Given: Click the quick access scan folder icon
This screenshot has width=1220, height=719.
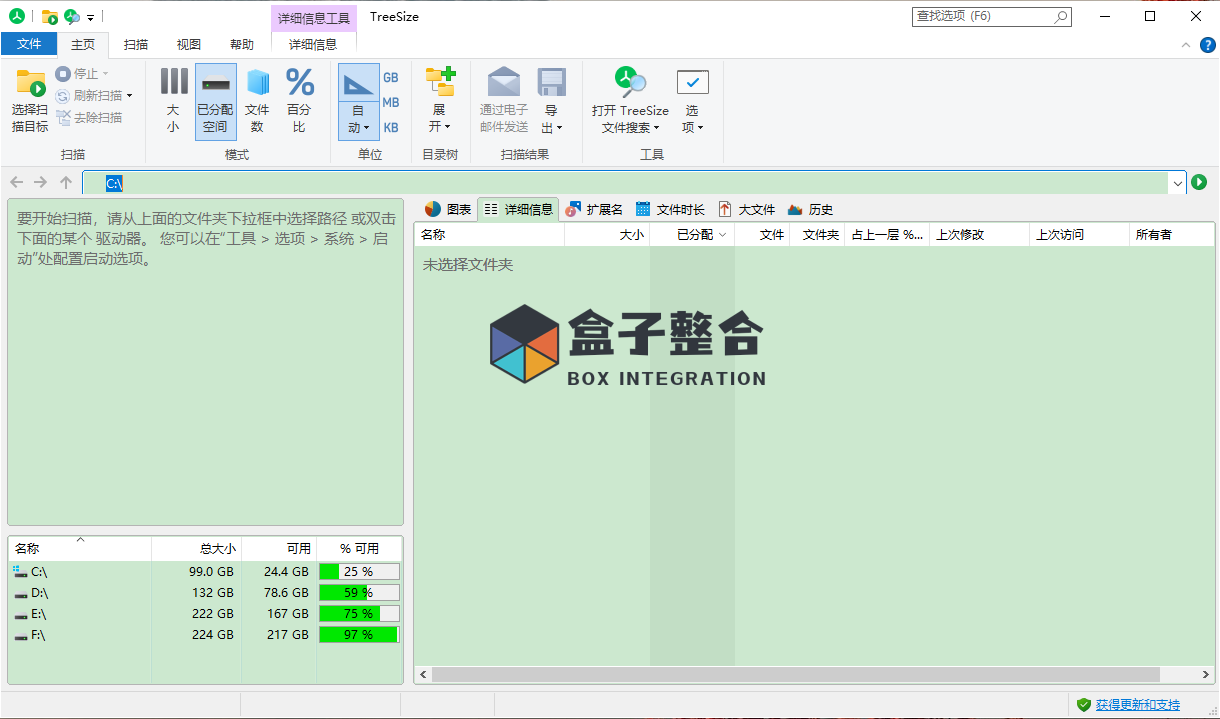Looking at the screenshot, I should [49, 16].
